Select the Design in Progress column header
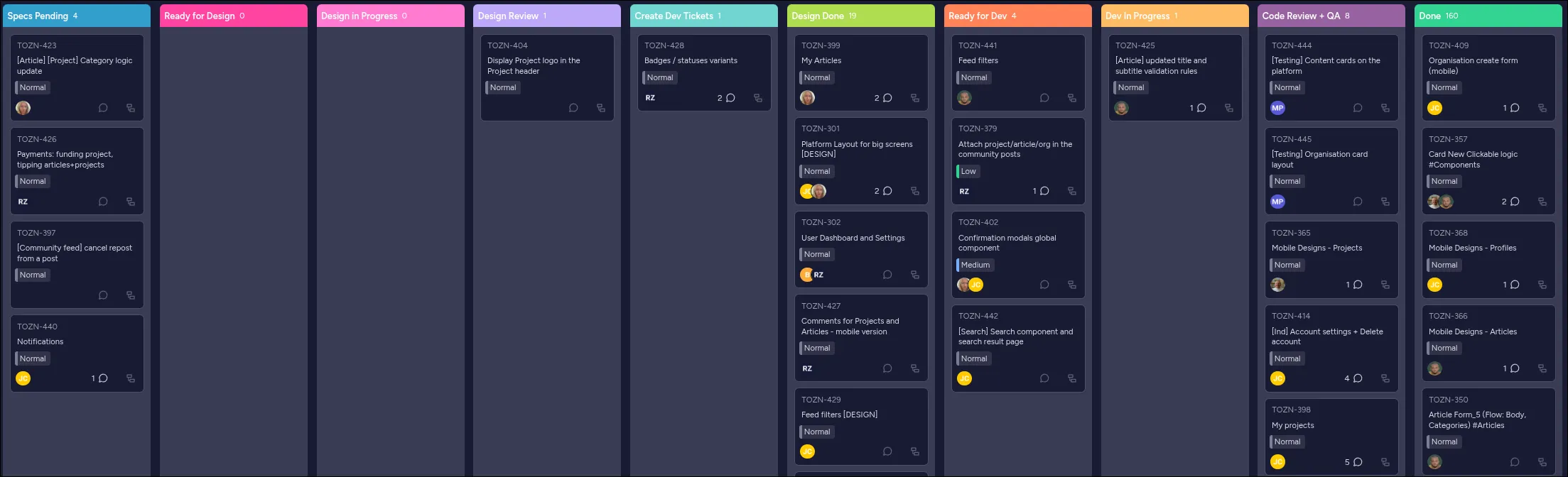The height and width of the screenshot is (477, 1568). 391,16
